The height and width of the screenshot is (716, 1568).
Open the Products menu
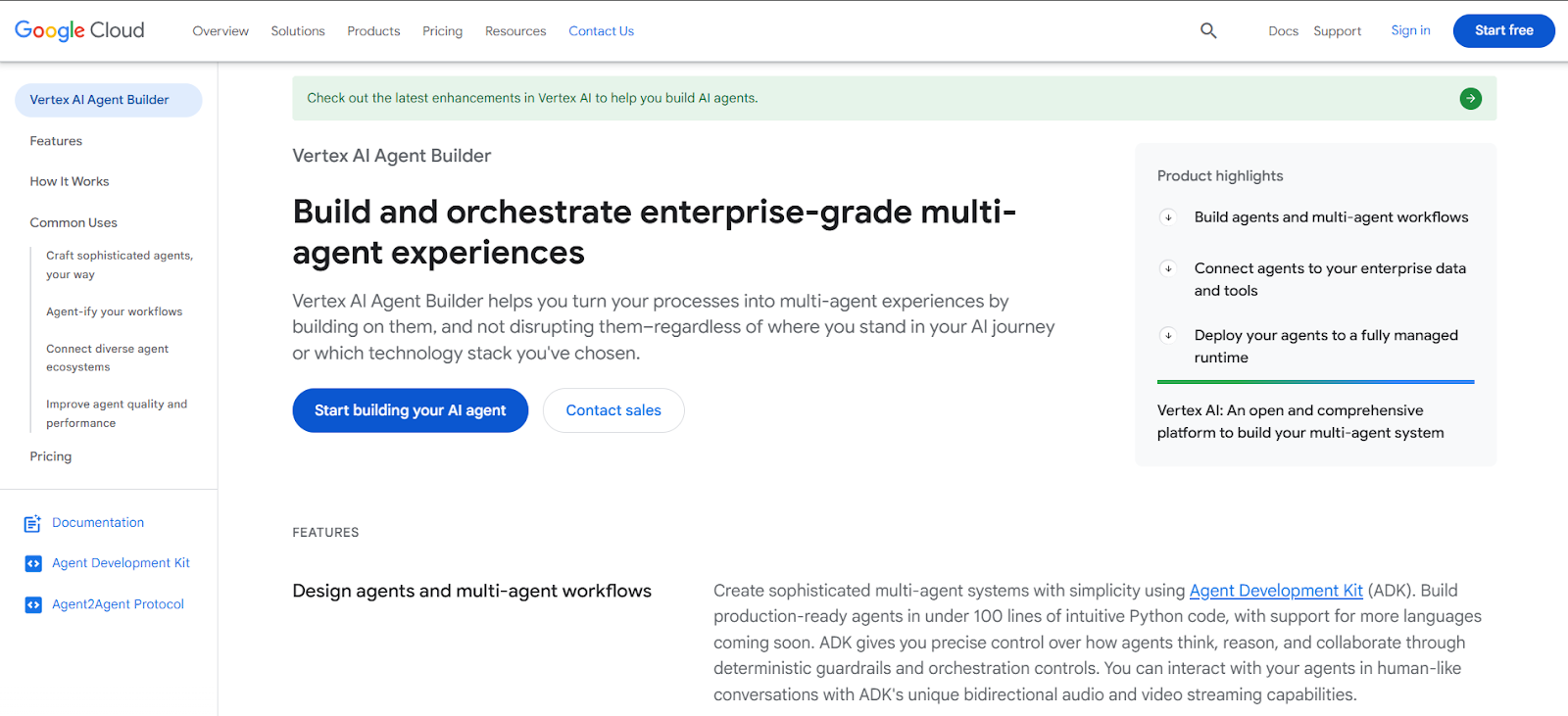click(x=373, y=31)
